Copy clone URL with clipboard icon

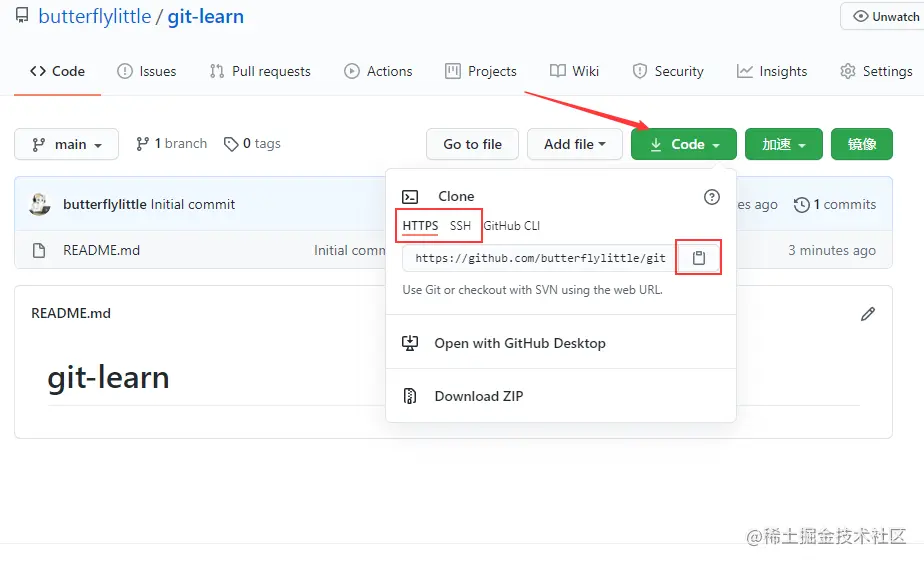[698, 258]
